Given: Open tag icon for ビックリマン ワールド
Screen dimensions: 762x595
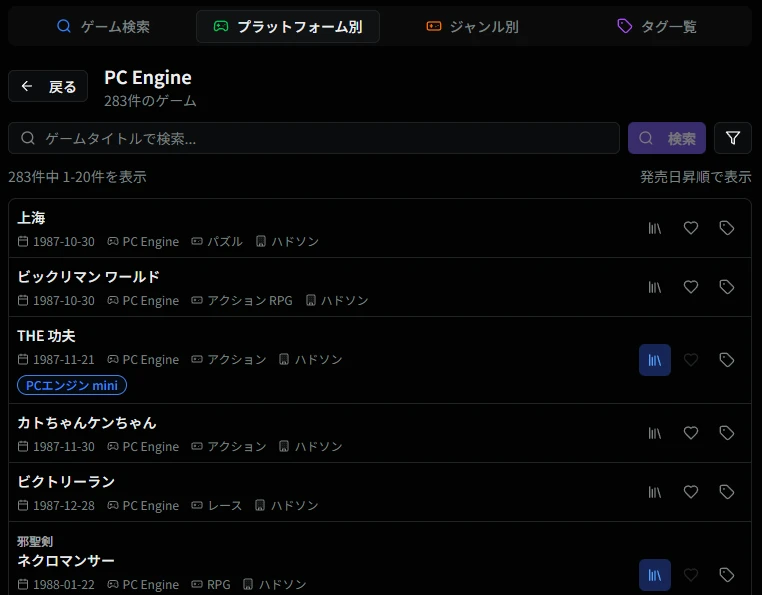Looking at the screenshot, I should point(727,287).
